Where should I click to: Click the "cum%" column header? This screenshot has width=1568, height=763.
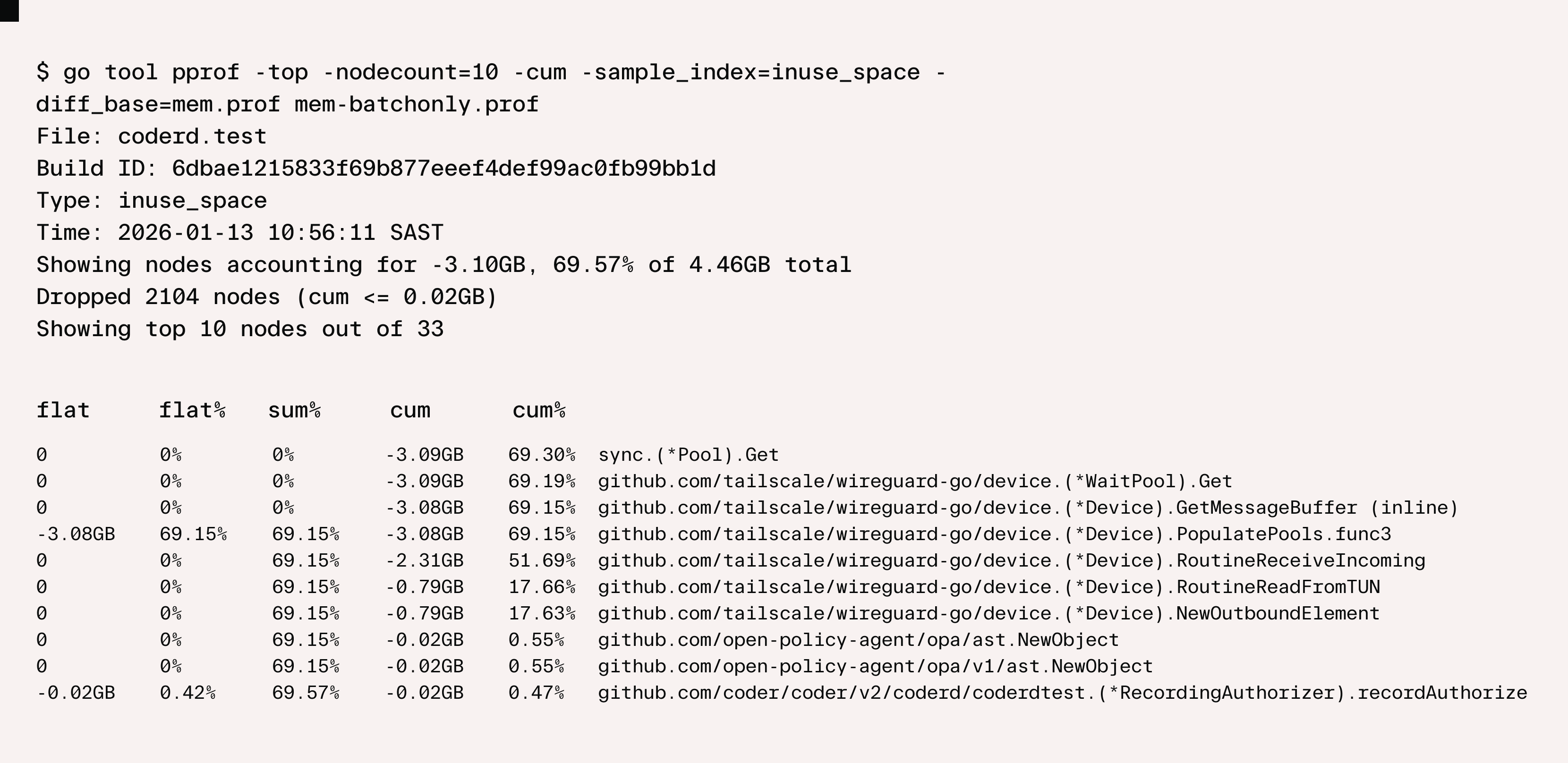point(539,411)
